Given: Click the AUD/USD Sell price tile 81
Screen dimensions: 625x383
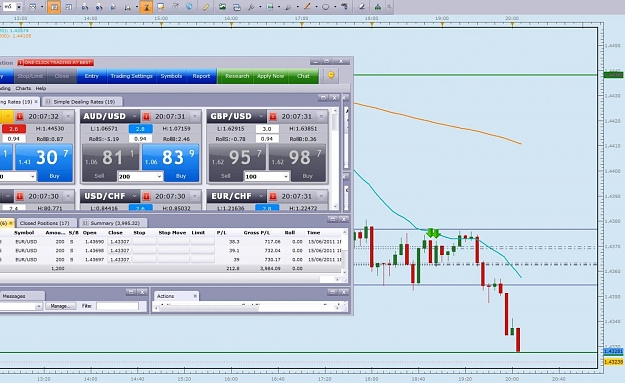Looking at the screenshot, I should coord(111,163).
